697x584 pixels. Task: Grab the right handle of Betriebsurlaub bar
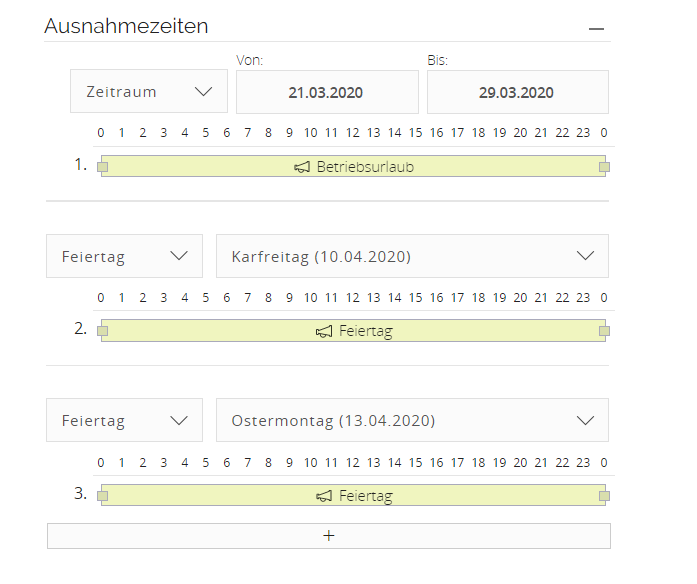604,167
